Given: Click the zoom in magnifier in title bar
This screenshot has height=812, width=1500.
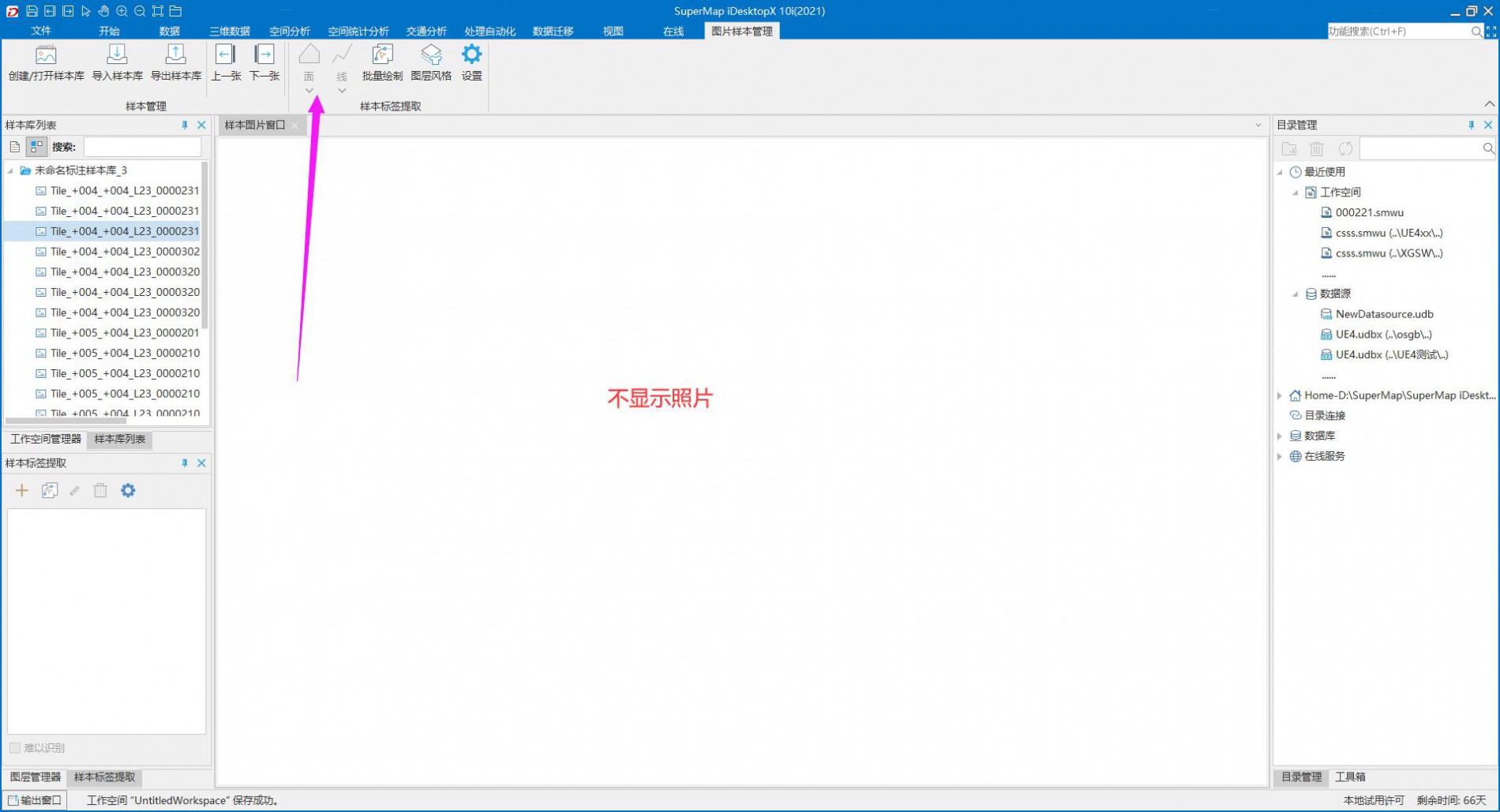Looking at the screenshot, I should click(x=122, y=11).
